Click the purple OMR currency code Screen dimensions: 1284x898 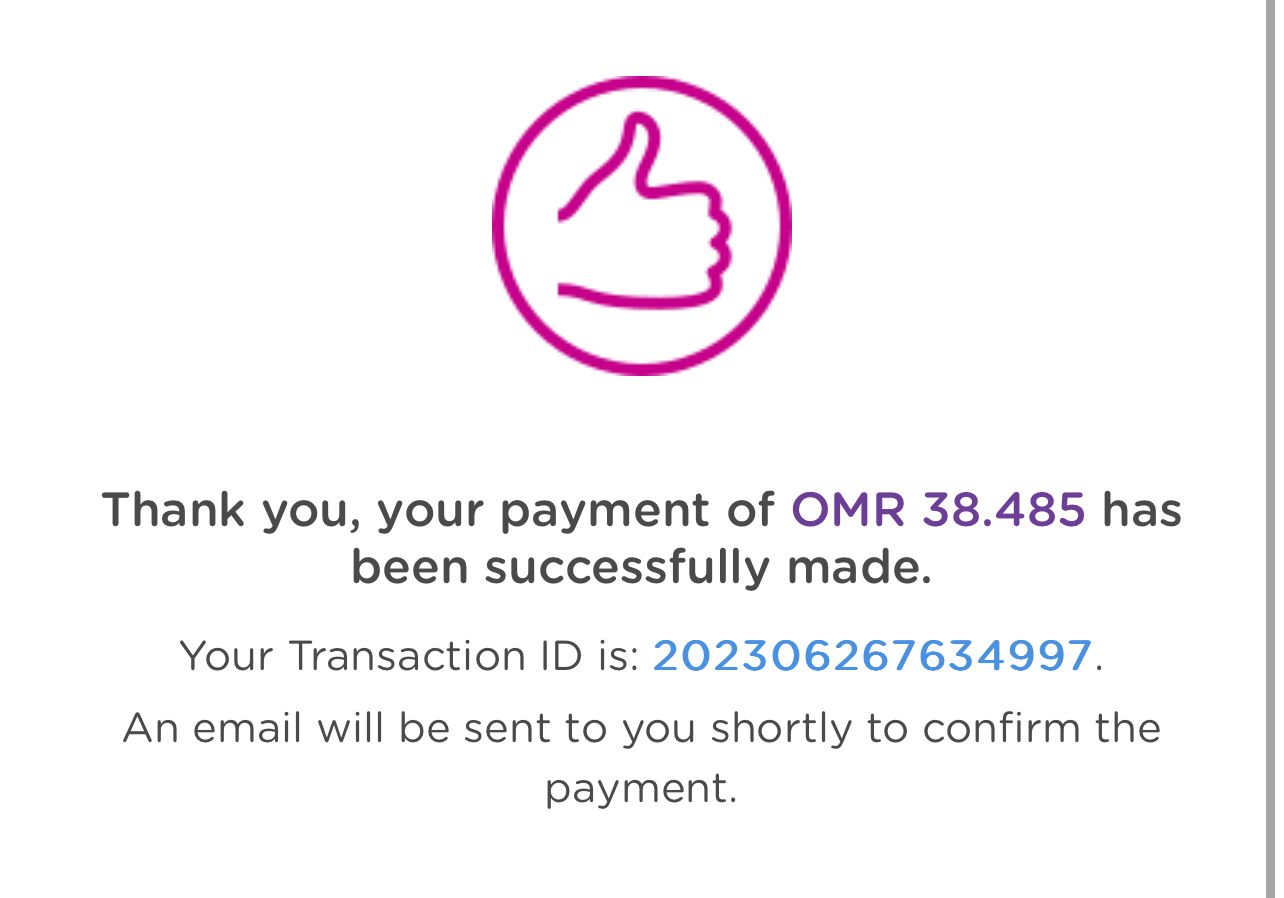point(847,509)
